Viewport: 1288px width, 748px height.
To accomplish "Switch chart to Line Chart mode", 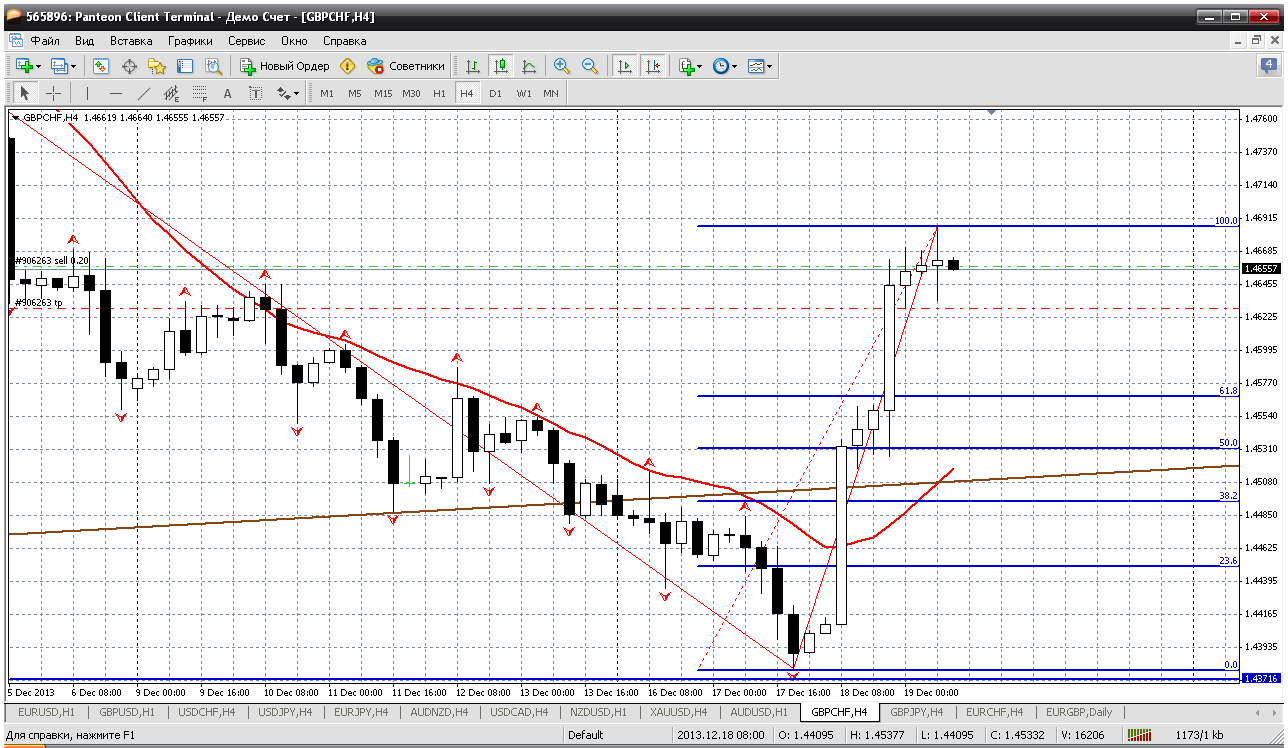I will point(529,66).
